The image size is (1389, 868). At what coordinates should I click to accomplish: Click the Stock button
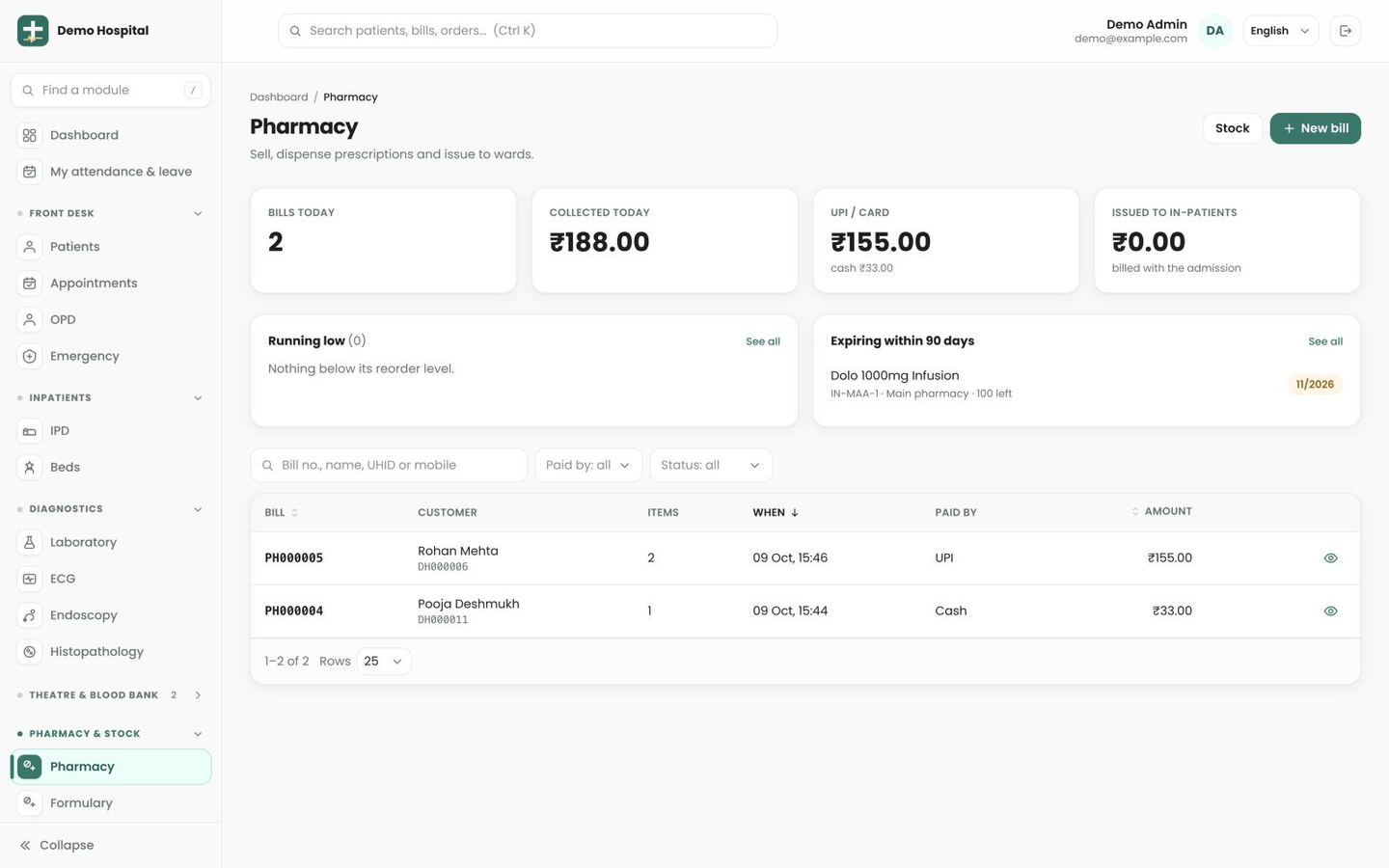click(x=1232, y=128)
